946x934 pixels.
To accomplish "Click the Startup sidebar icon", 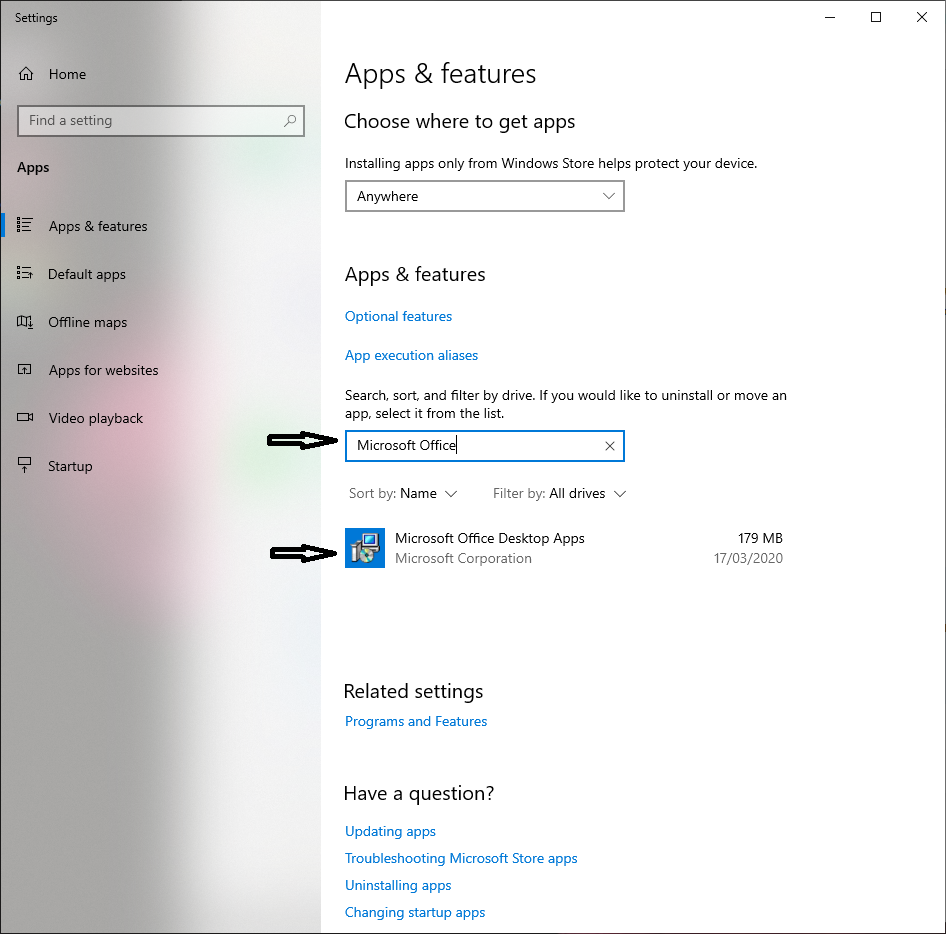I will pos(25,465).
